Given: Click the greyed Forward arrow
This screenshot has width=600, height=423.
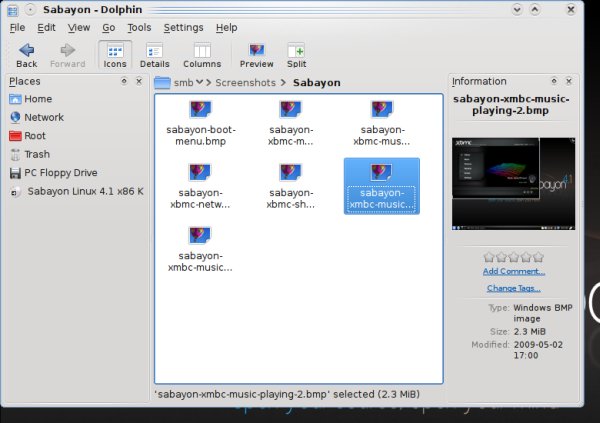Looking at the screenshot, I should [67, 56].
